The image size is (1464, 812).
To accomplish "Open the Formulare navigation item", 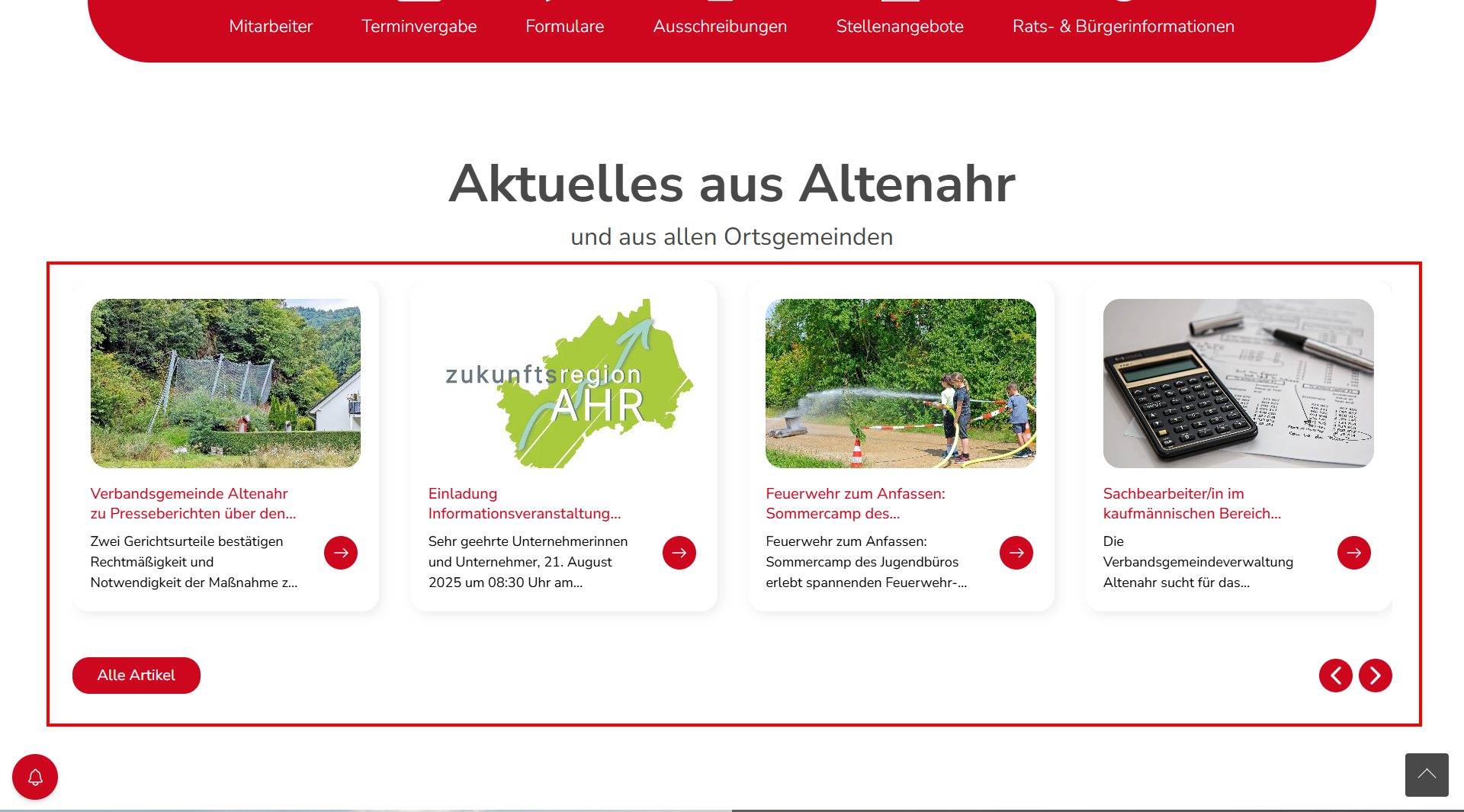I will pyautogui.click(x=564, y=27).
